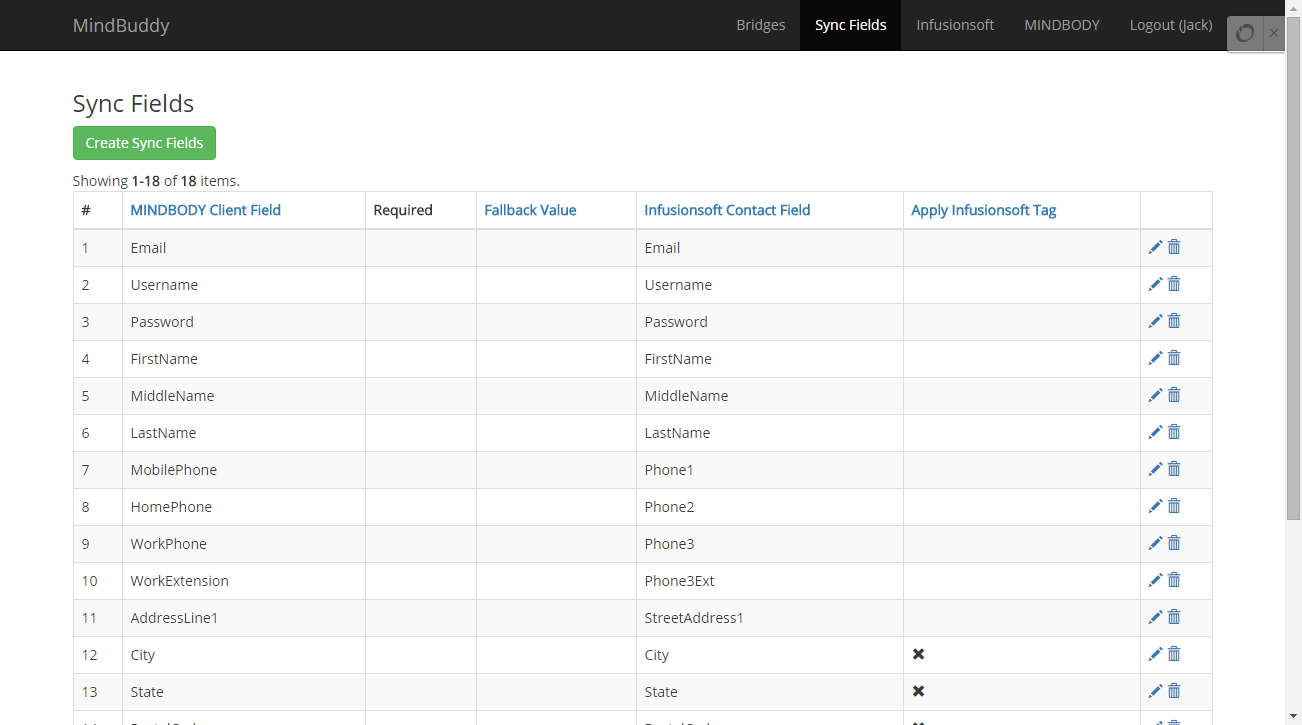The height and width of the screenshot is (725, 1302).
Task: Sort table by Fallback Value
Action: (530, 210)
